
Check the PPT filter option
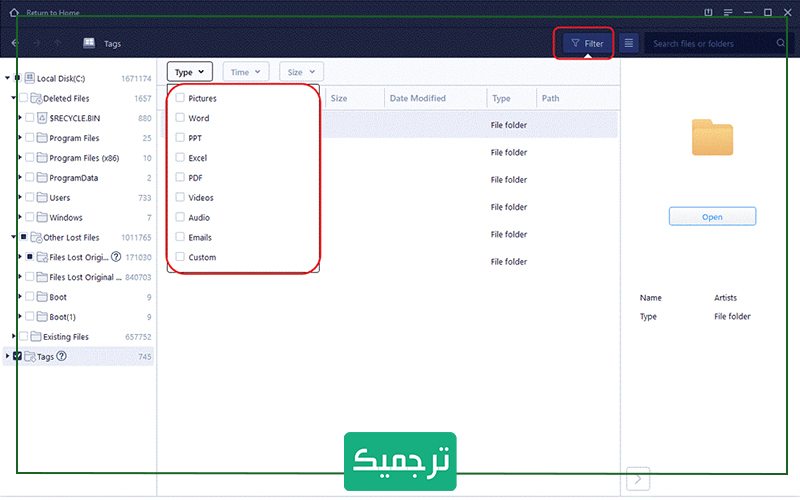click(x=180, y=137)
